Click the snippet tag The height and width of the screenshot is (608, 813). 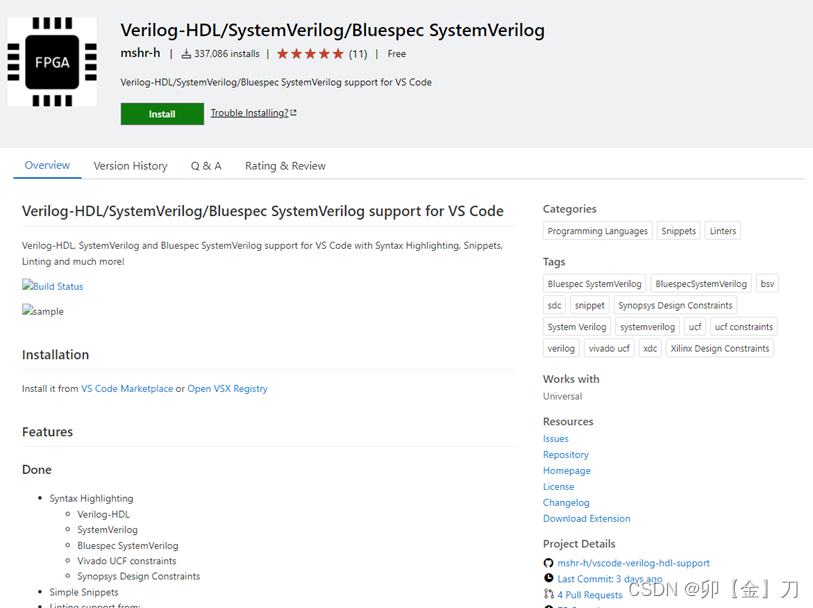click(590, 305)
